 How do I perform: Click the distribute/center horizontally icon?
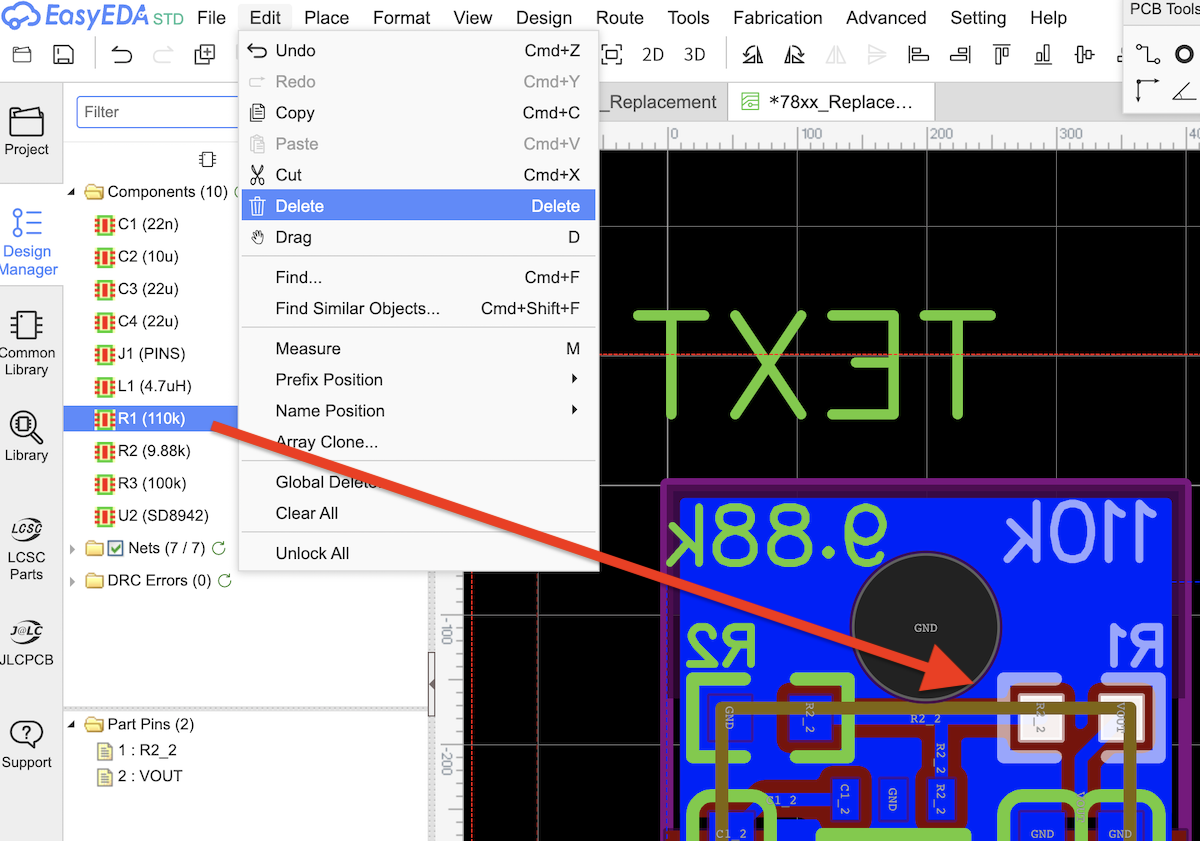pos(1085,54)
